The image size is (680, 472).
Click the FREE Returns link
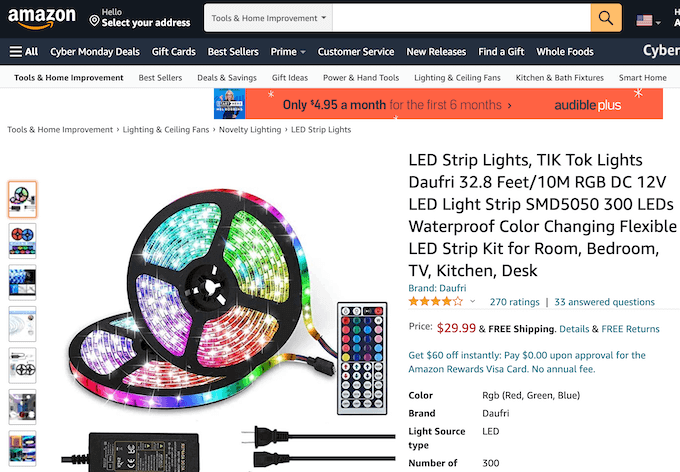(x=630, y=329)
